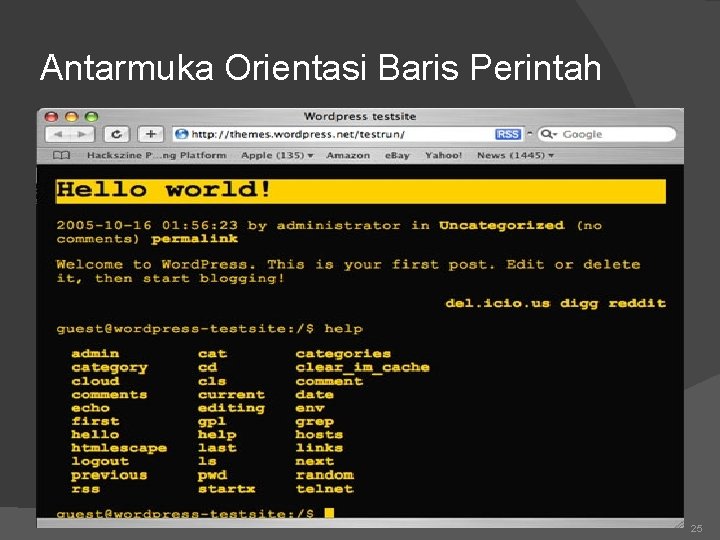Open the bookmarks book icon
The width and height of the screenshot is (720, 540).
pos(62,155)
